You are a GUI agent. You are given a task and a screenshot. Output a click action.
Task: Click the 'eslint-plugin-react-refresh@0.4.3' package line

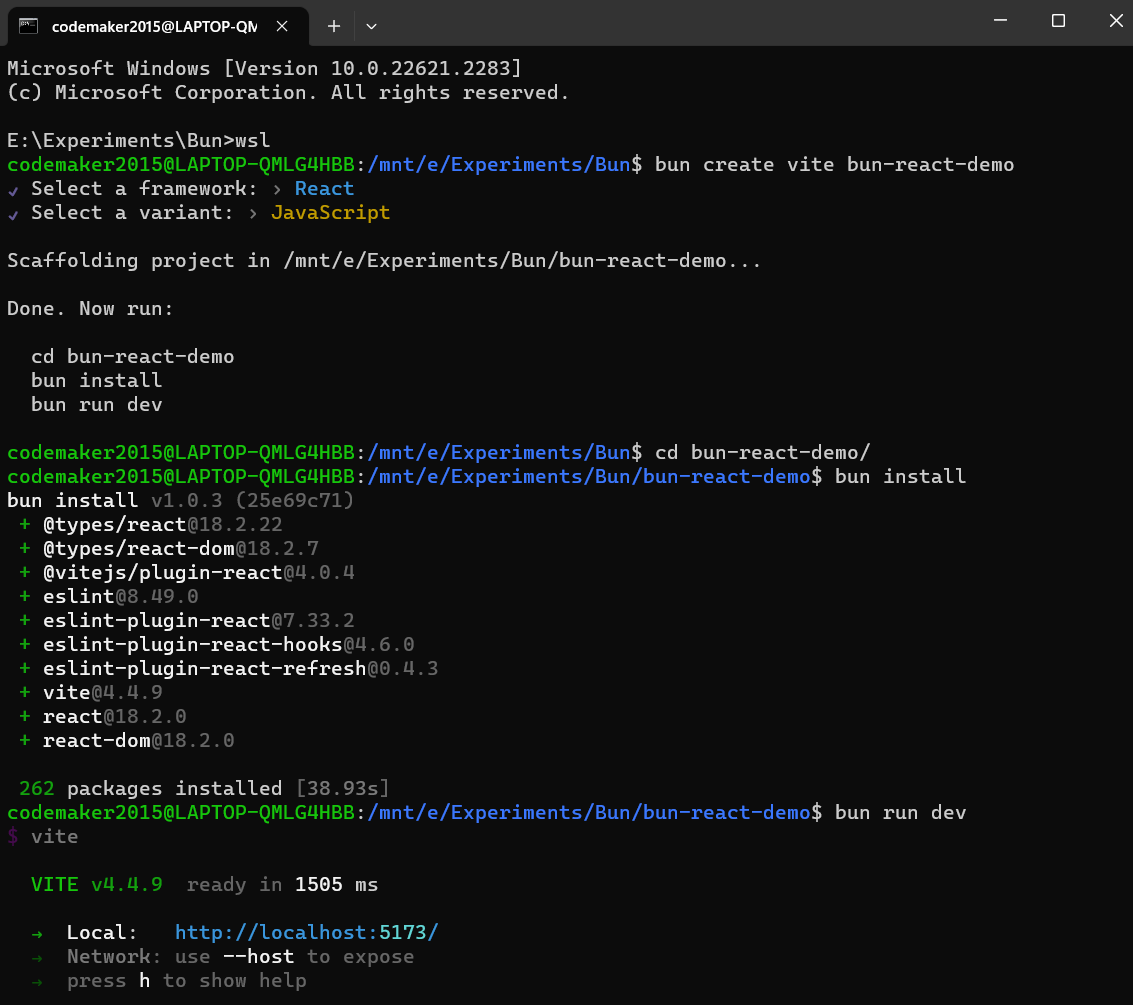tap(228, 668)
